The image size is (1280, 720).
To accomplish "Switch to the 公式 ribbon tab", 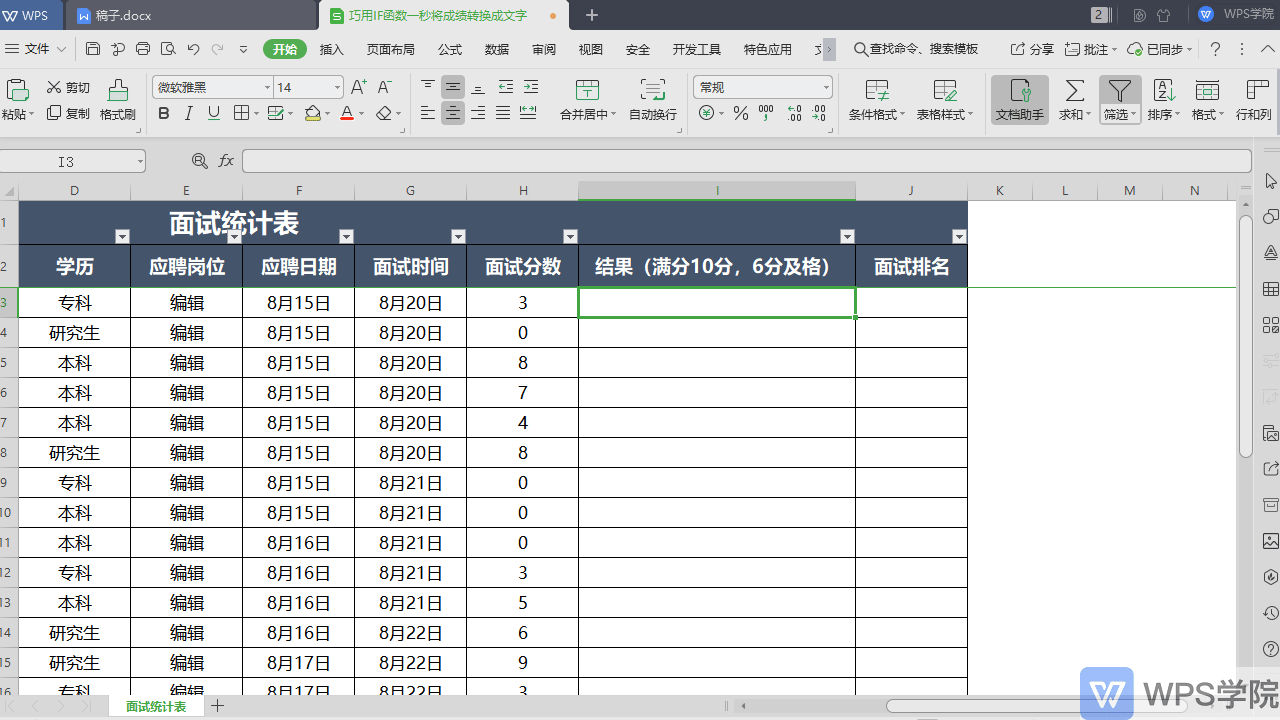I will point(449,48).
